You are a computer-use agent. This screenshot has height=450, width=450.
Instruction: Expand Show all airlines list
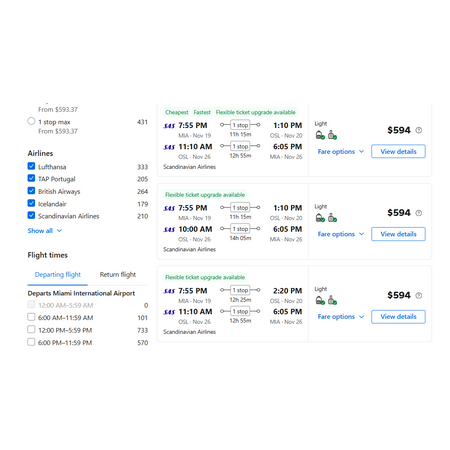click(45, 231)
